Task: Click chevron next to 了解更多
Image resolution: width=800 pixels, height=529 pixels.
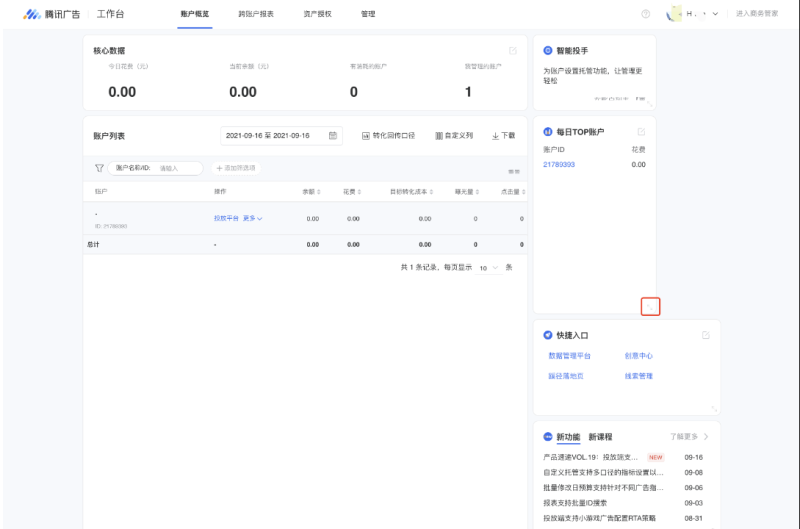Action: coord(706,437)
